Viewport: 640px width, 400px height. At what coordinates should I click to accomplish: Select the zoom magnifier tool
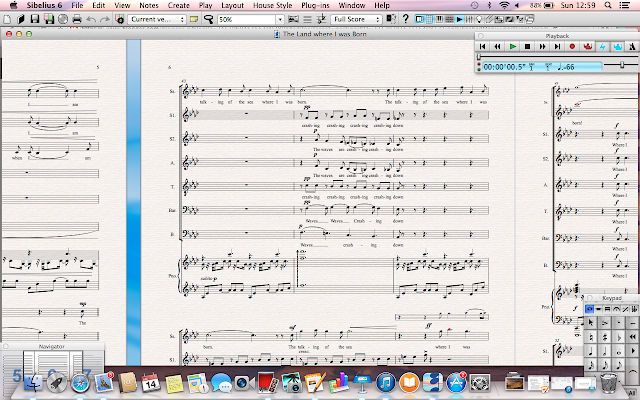[x=209, y=19]
